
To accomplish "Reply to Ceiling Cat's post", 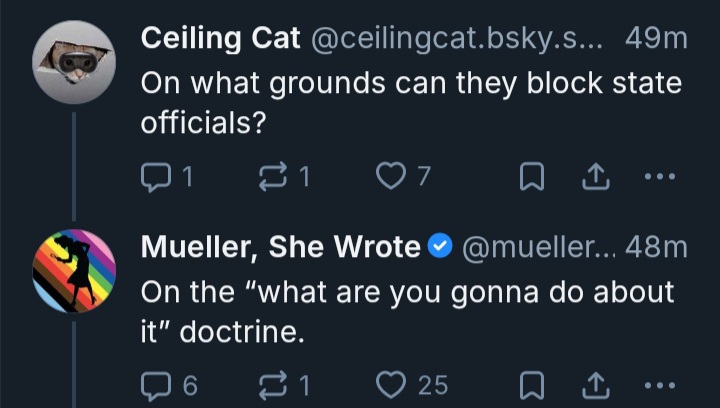I will click(157, 178).
